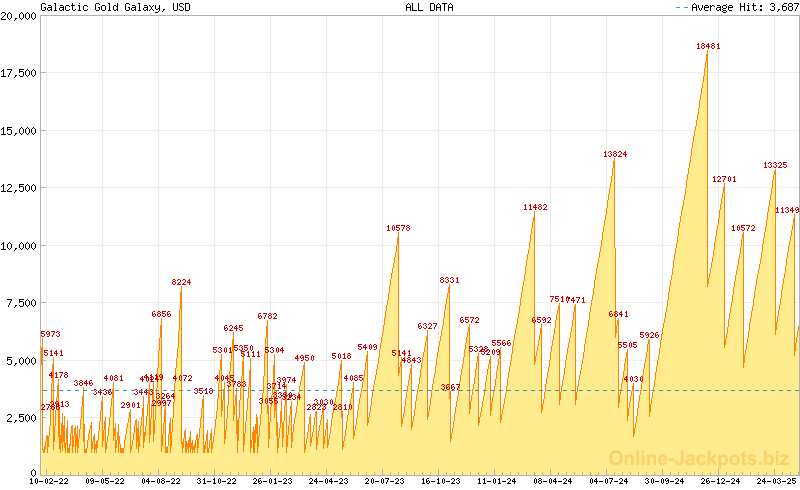The image size is (800, 490).
Task: Click the 11482 peak value label
Action: 535,207
